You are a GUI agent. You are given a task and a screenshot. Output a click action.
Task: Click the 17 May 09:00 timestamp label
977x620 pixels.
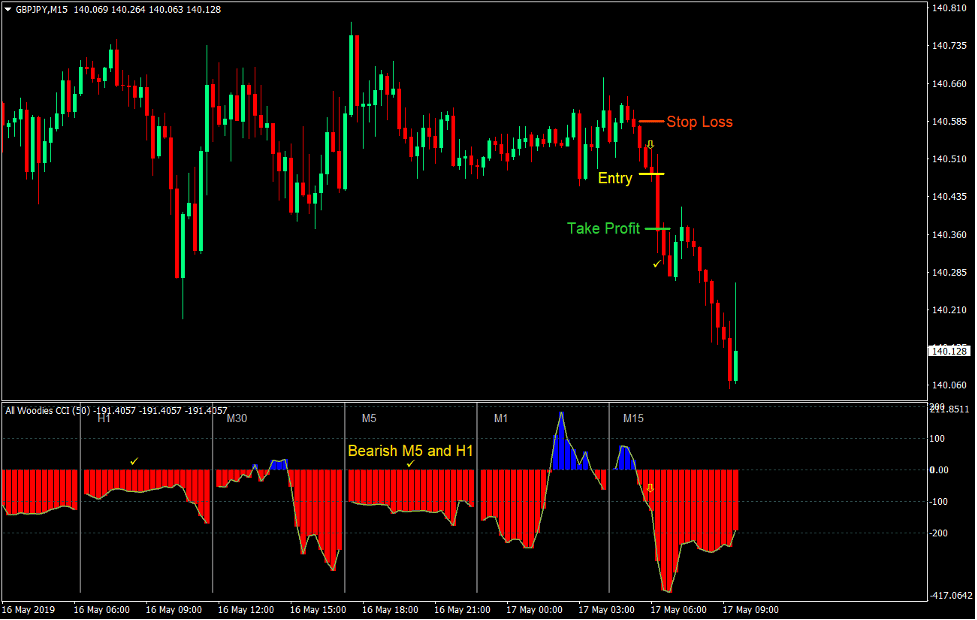[x=751, y=608]
